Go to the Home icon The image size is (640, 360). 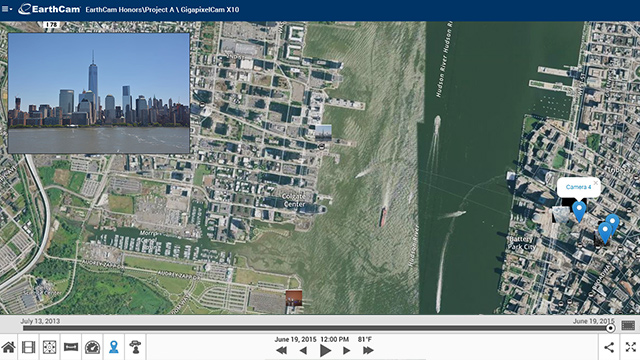8,347
